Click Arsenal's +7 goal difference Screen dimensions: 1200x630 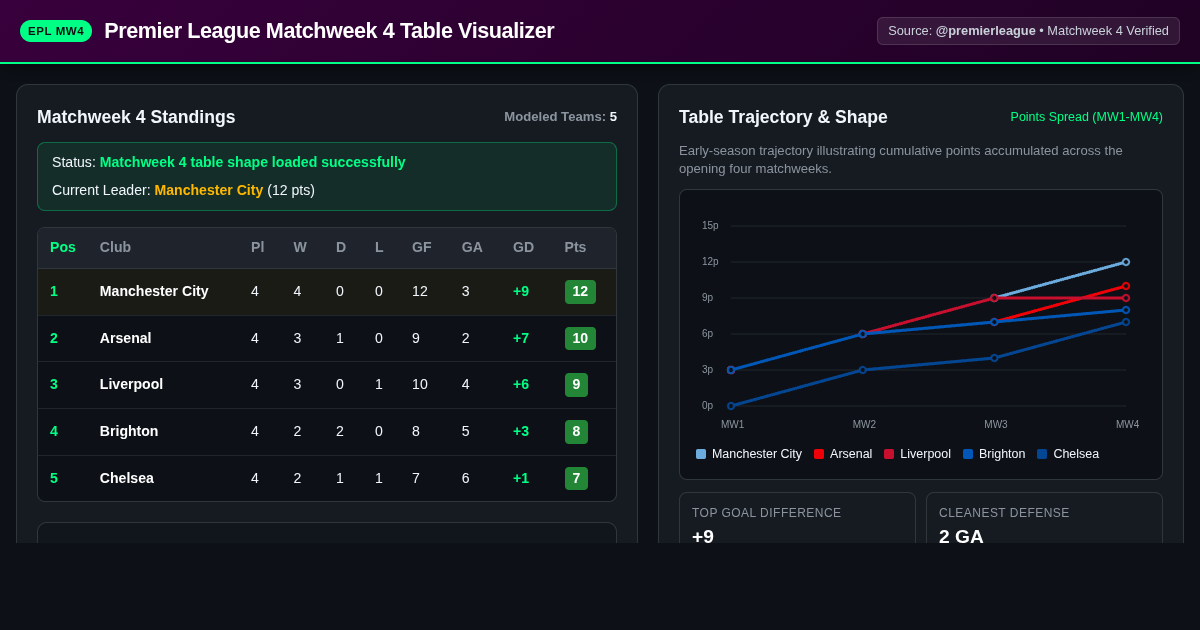[x=521, y=338]
